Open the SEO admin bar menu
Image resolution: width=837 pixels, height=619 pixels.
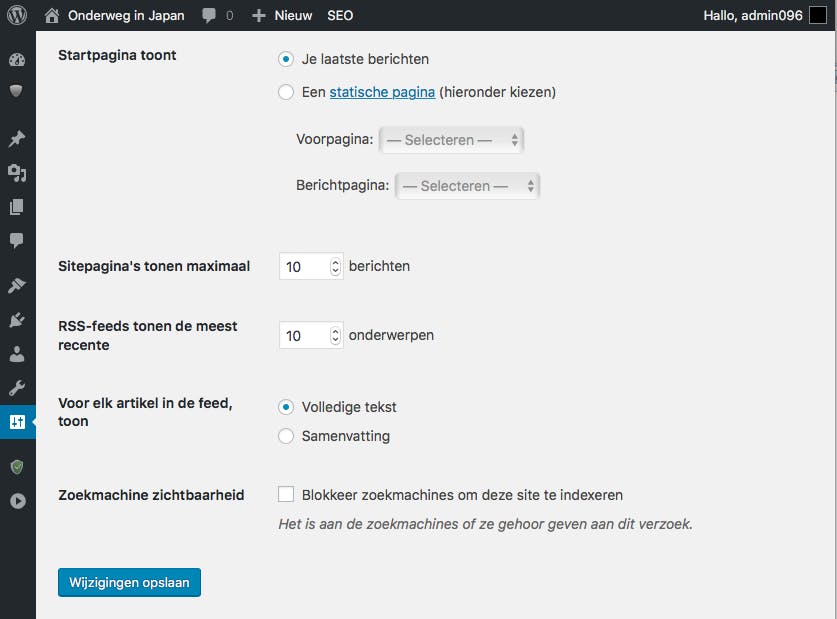[340, 15]
